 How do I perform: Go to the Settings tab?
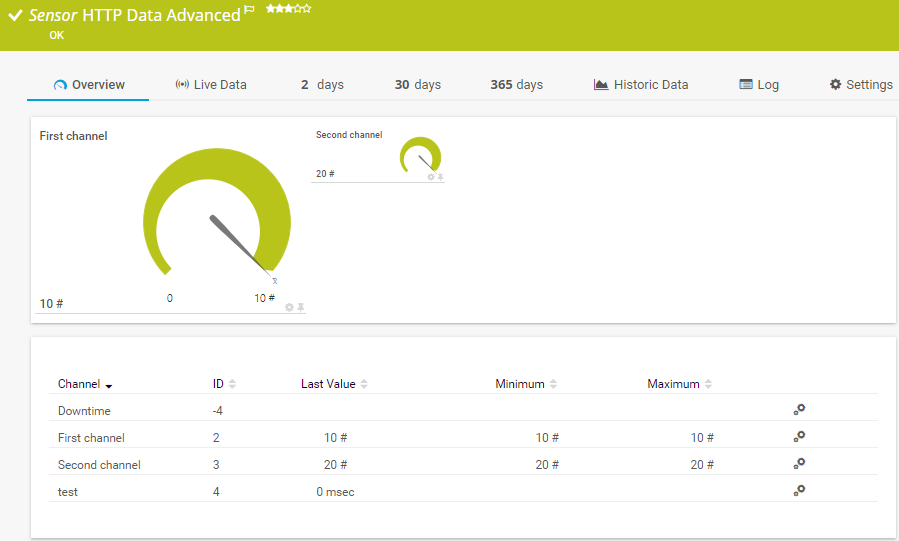click(860, 85)
